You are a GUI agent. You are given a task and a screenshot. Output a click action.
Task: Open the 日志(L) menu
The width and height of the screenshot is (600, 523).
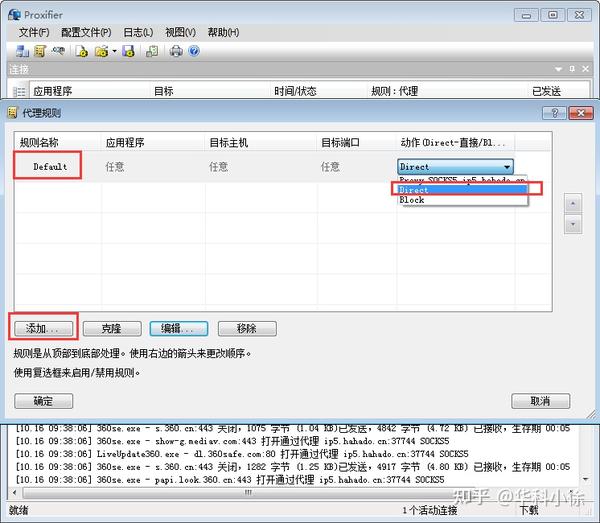coord(138,32)
